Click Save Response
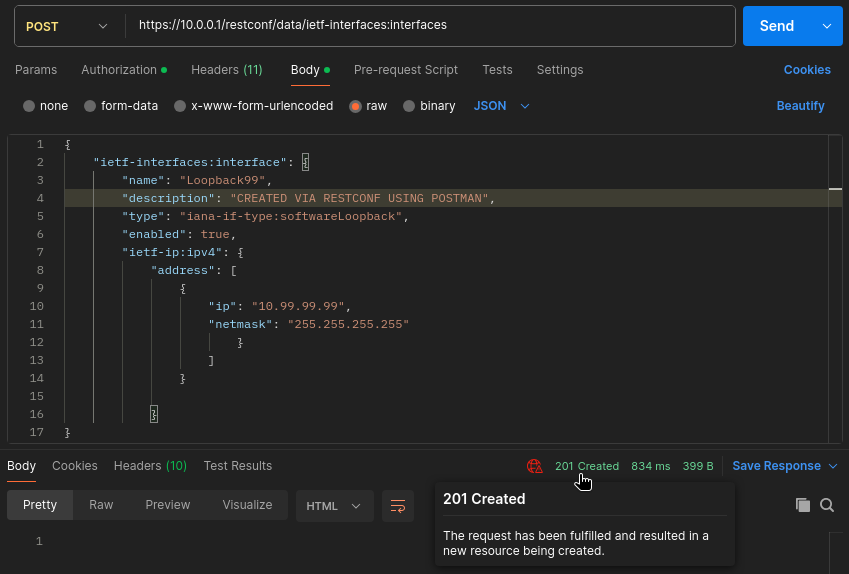The image size is (849, 574). 776,466
